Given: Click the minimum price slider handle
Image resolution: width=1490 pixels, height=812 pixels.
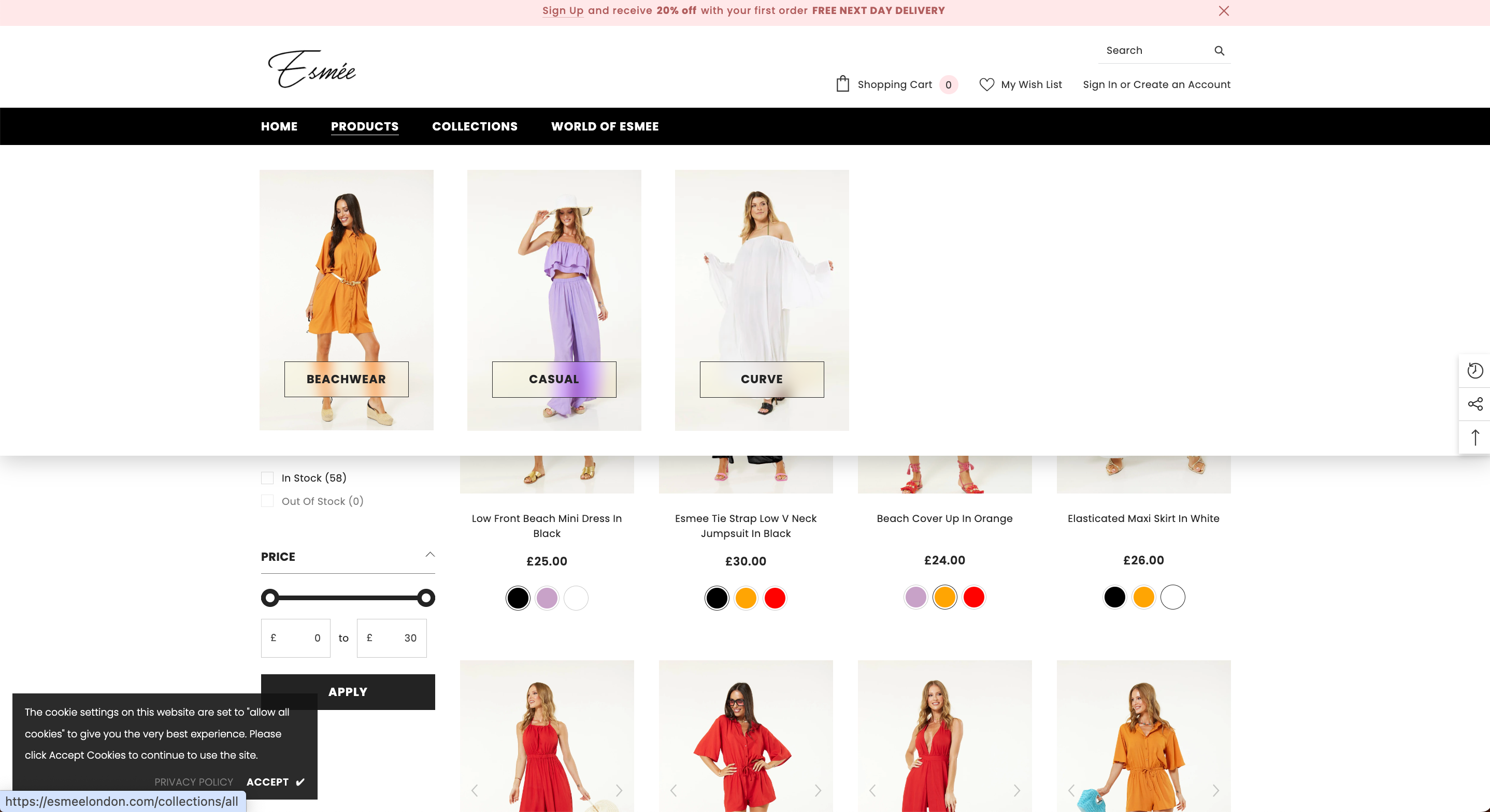Looking at the screenshot, I should tap(269, 598).
